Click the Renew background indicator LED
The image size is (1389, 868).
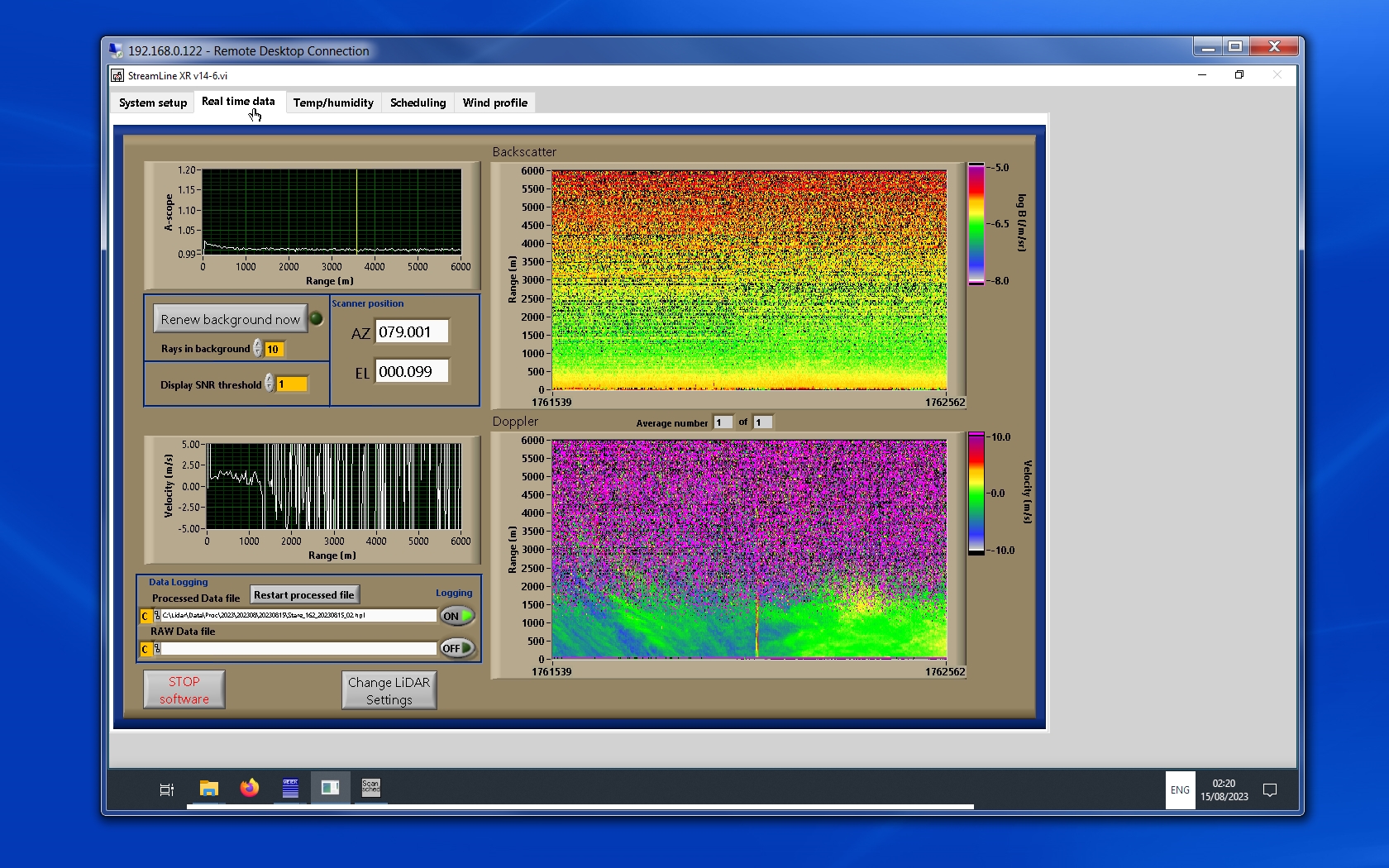tap(316, 318)
